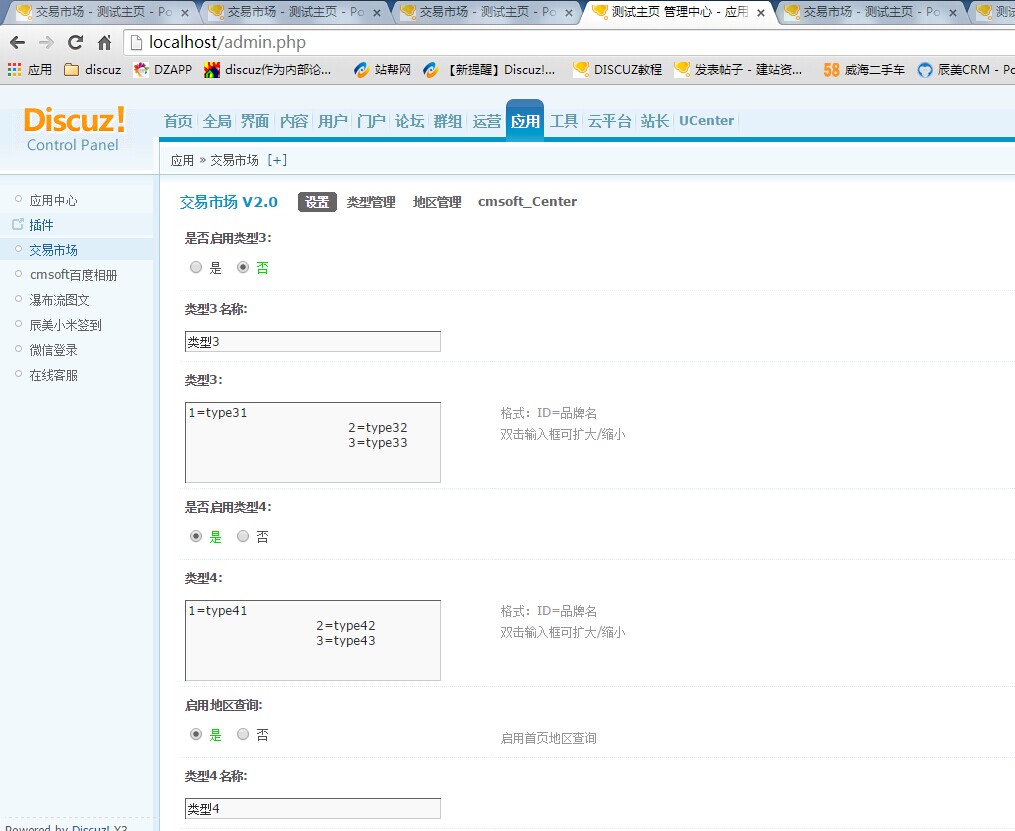1015x831 pixels.
Task: Open the 发表帖子 - 建站资 bookmark
Action: (738, 69)
